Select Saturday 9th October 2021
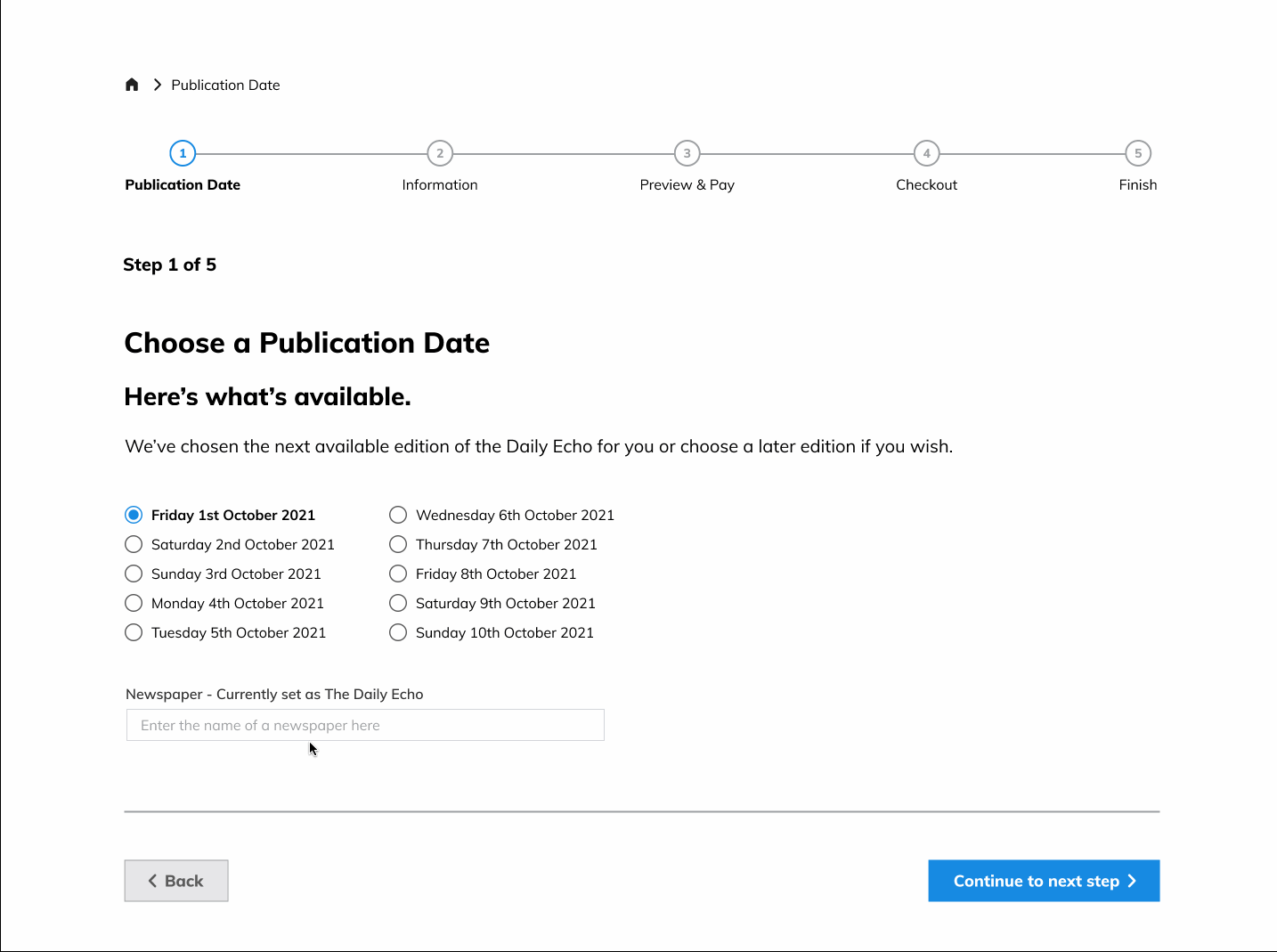This screenshot has height=952, width=1277. (398, 603)
